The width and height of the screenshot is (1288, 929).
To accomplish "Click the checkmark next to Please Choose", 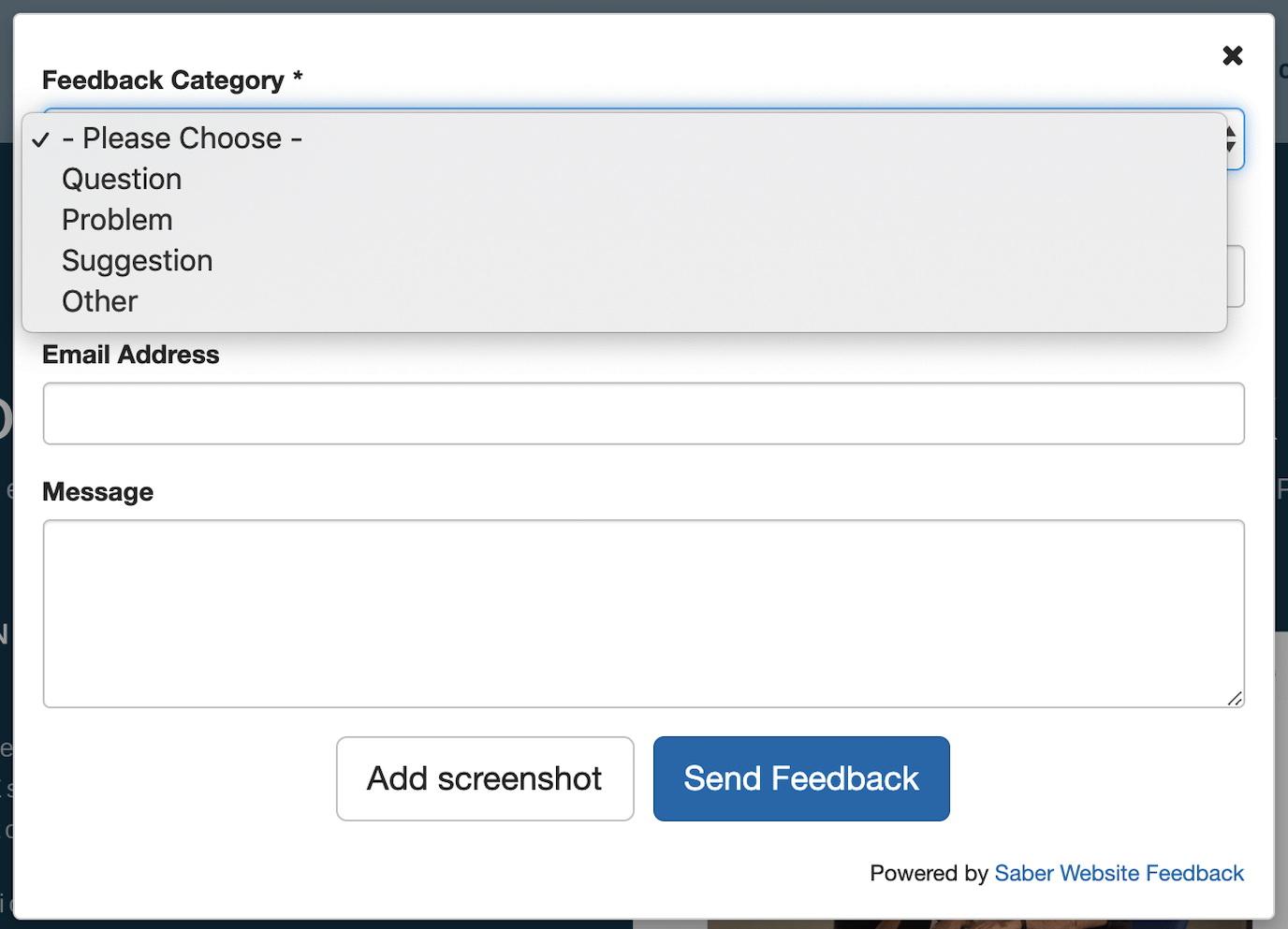I will point(39,139).
